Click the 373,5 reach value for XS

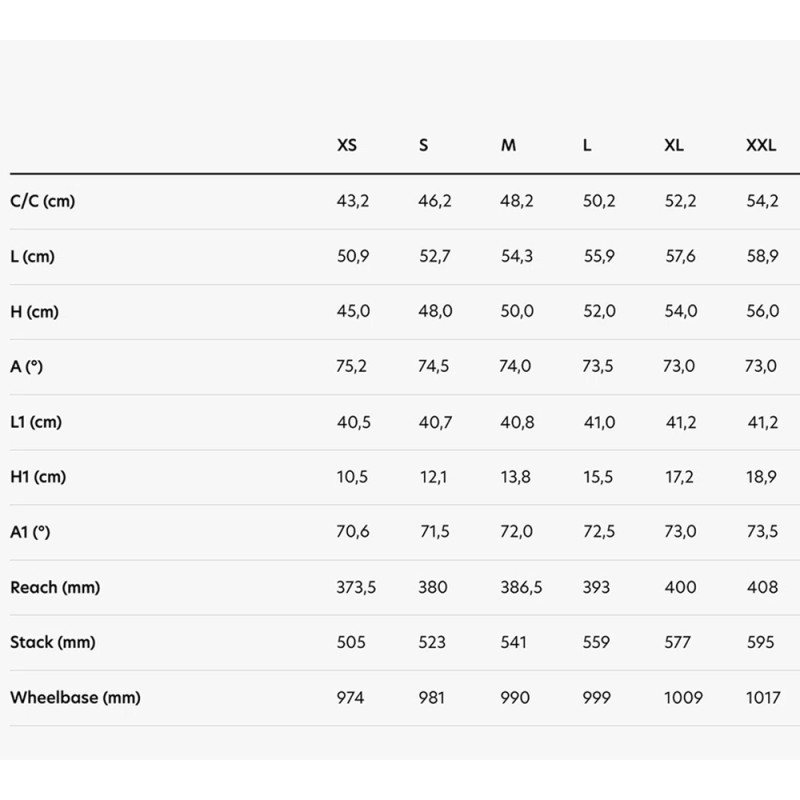[x=355, y=587]
